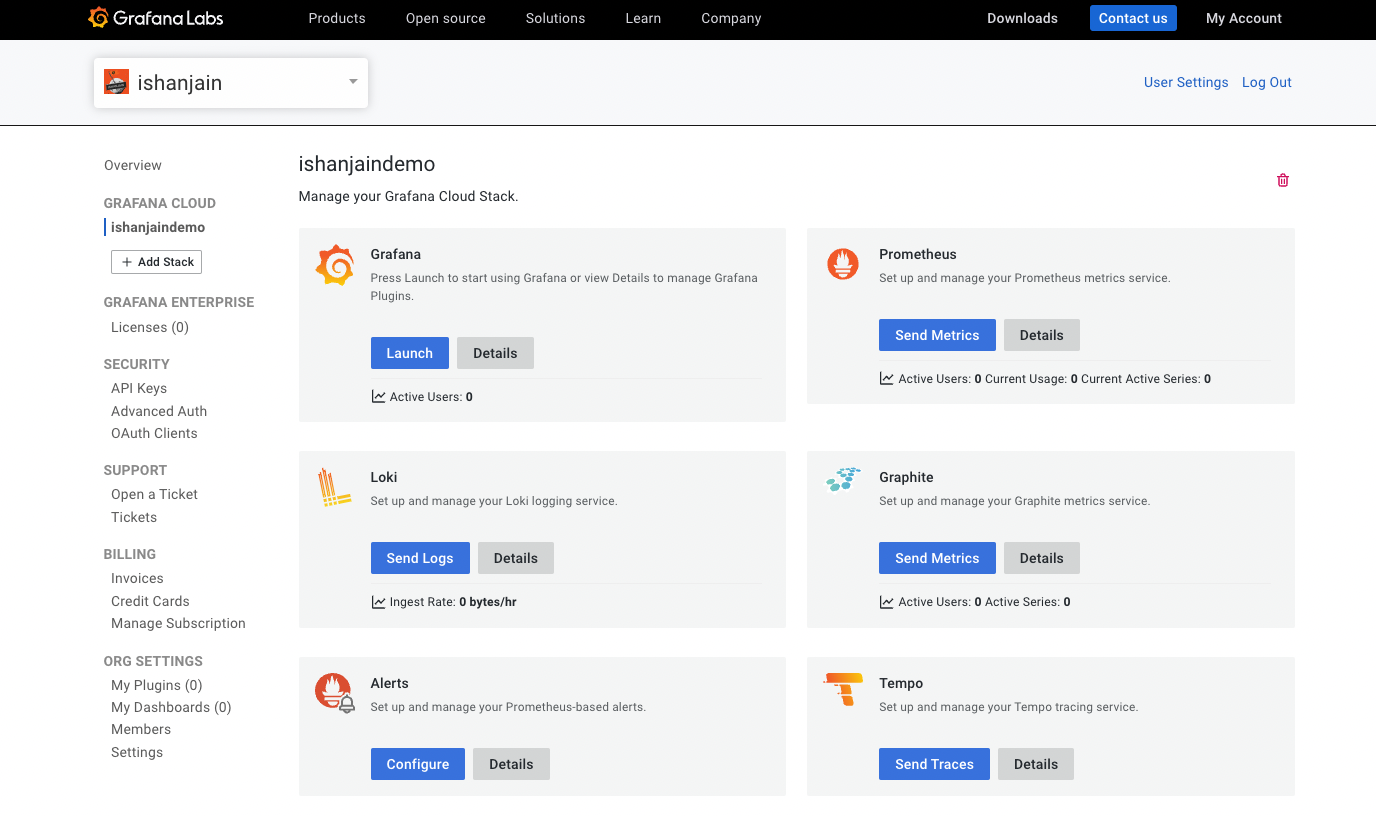Image resolution: width=1376 pixels, height=816 pixels.
Task: Launch the Grafana instance
Action: (x=409, y=353)
